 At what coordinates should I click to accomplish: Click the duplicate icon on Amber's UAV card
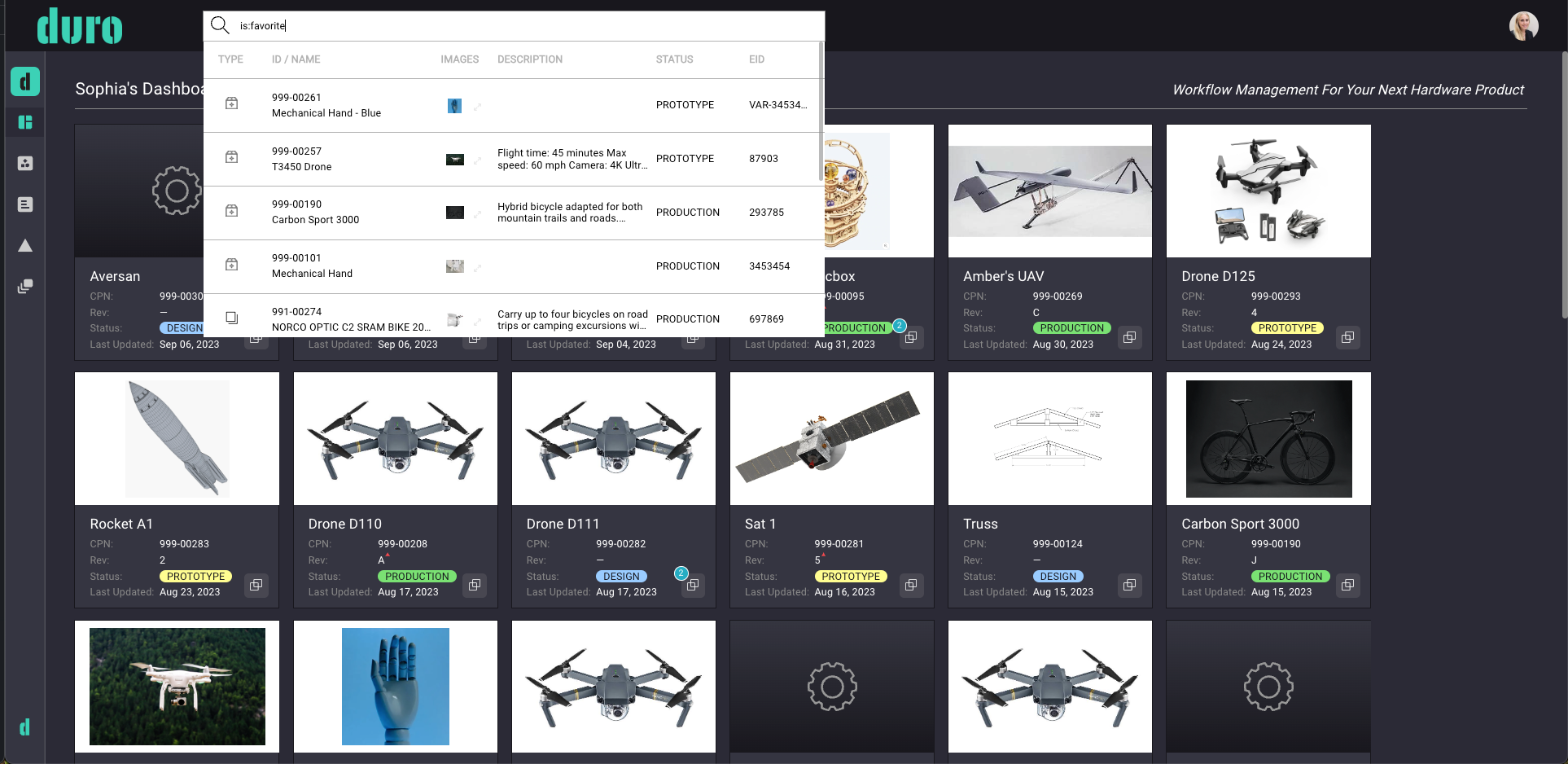point(1129,337)
